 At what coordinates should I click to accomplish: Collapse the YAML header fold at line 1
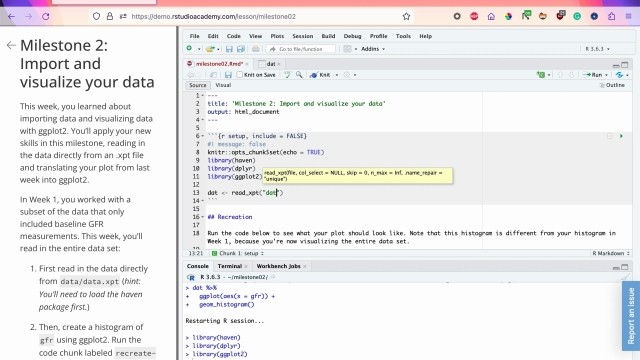pos(202,96)
